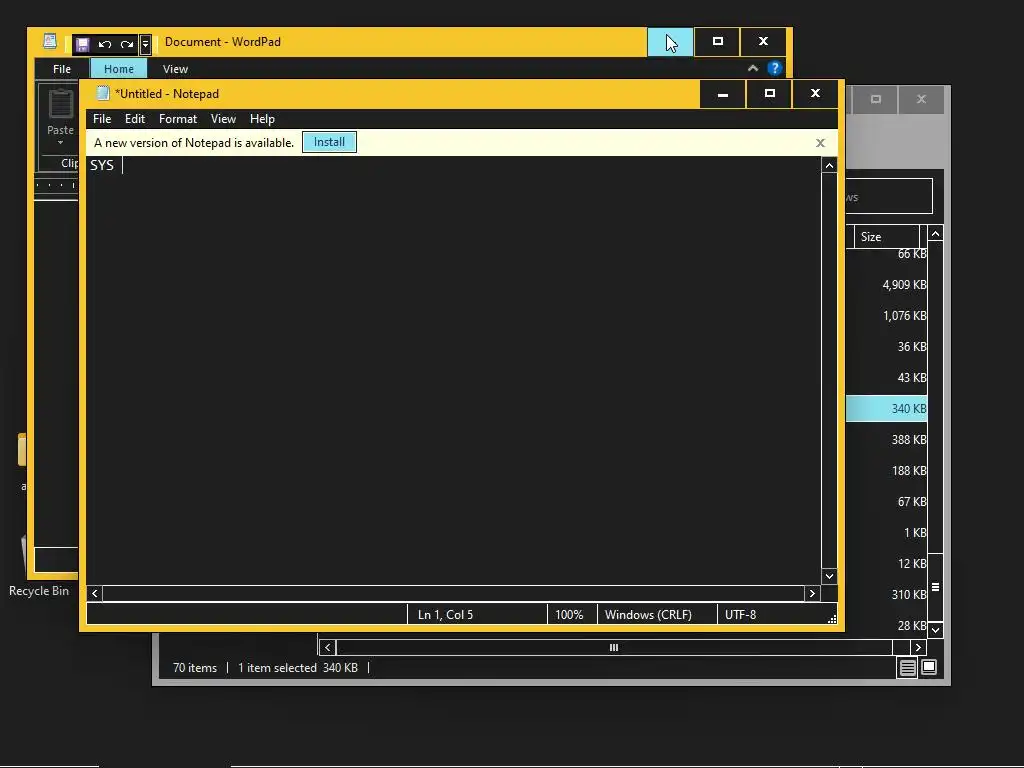Open the View menu in Notepad
Screen dimensions: 1024x768
[223, 119]
